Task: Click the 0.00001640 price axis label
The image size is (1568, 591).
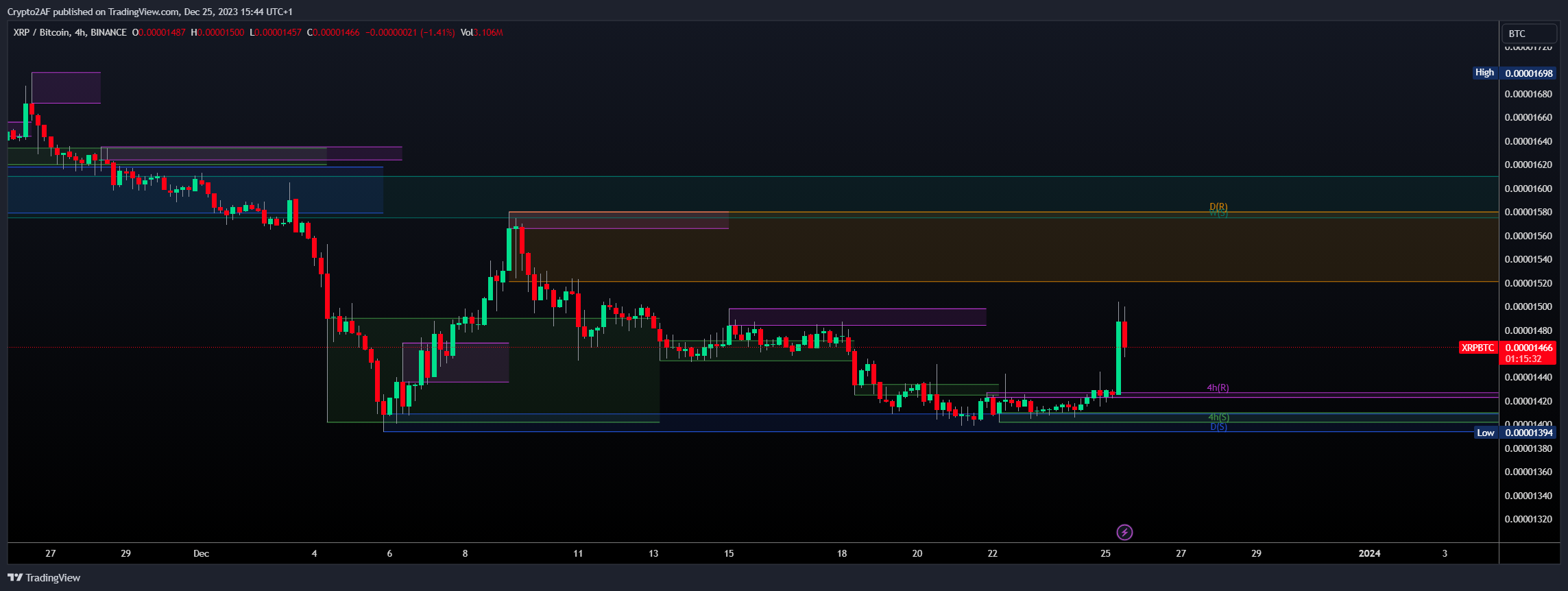Action: pos(1528,141)
